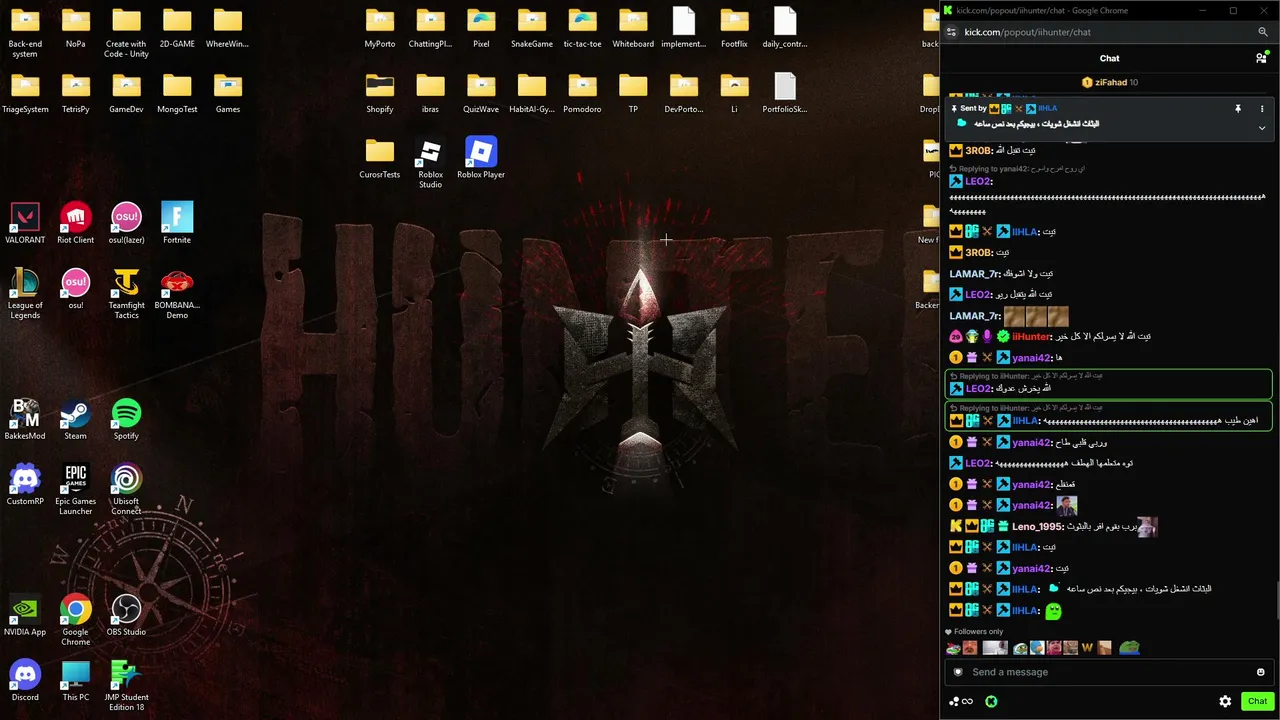Viewport: 1280px width, 720px height.
Task: Select the VALORANT desktop icon
Action: pos(25,223)
